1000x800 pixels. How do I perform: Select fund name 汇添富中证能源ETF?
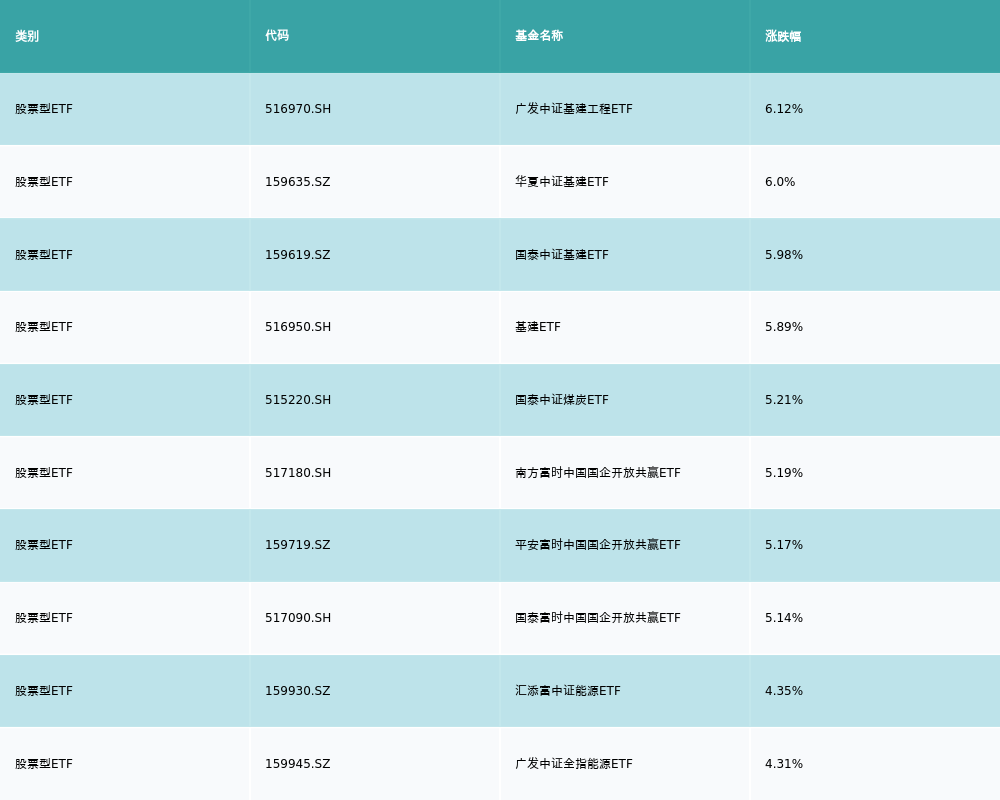[x=568, y=691]
